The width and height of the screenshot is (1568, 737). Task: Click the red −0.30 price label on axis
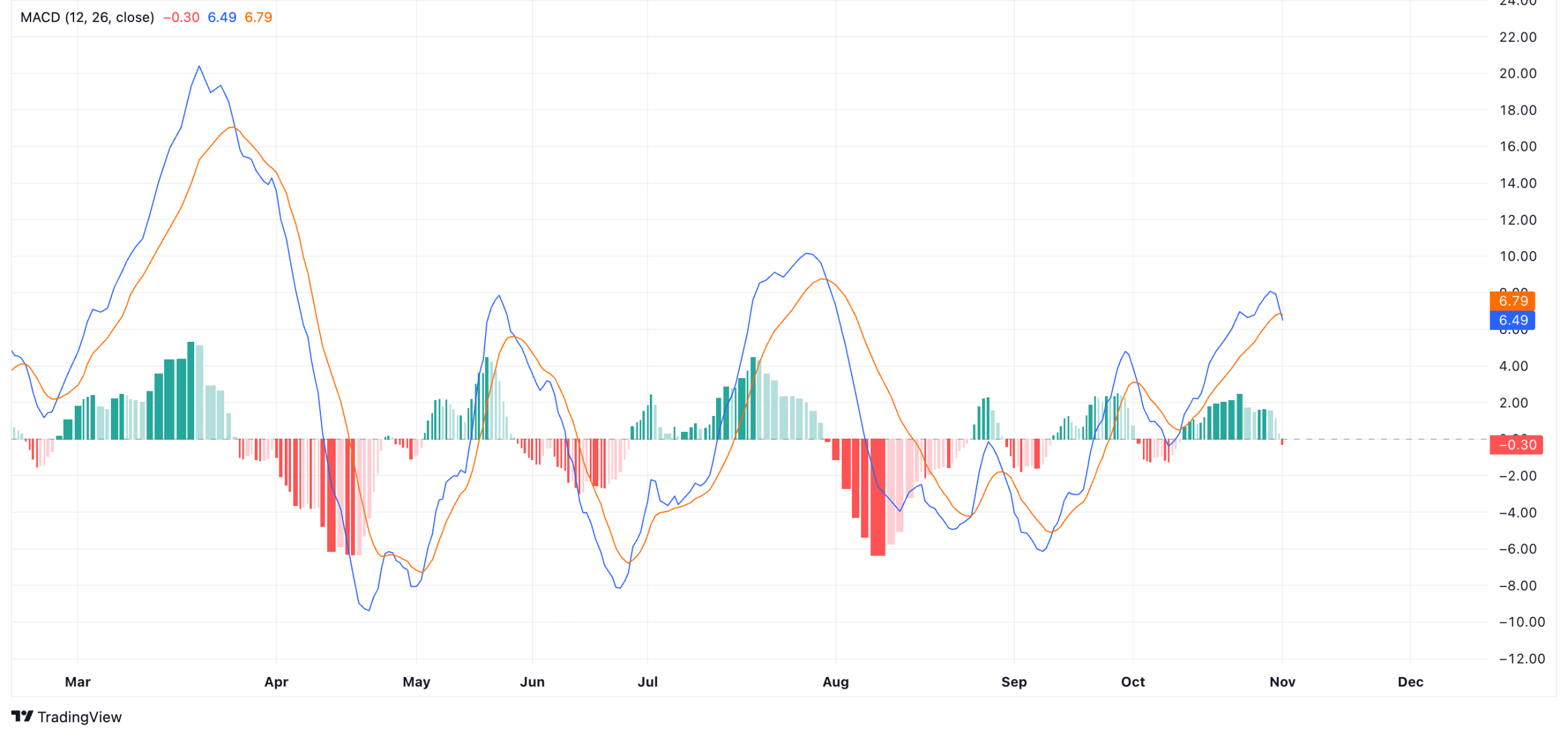point(1516,445)
